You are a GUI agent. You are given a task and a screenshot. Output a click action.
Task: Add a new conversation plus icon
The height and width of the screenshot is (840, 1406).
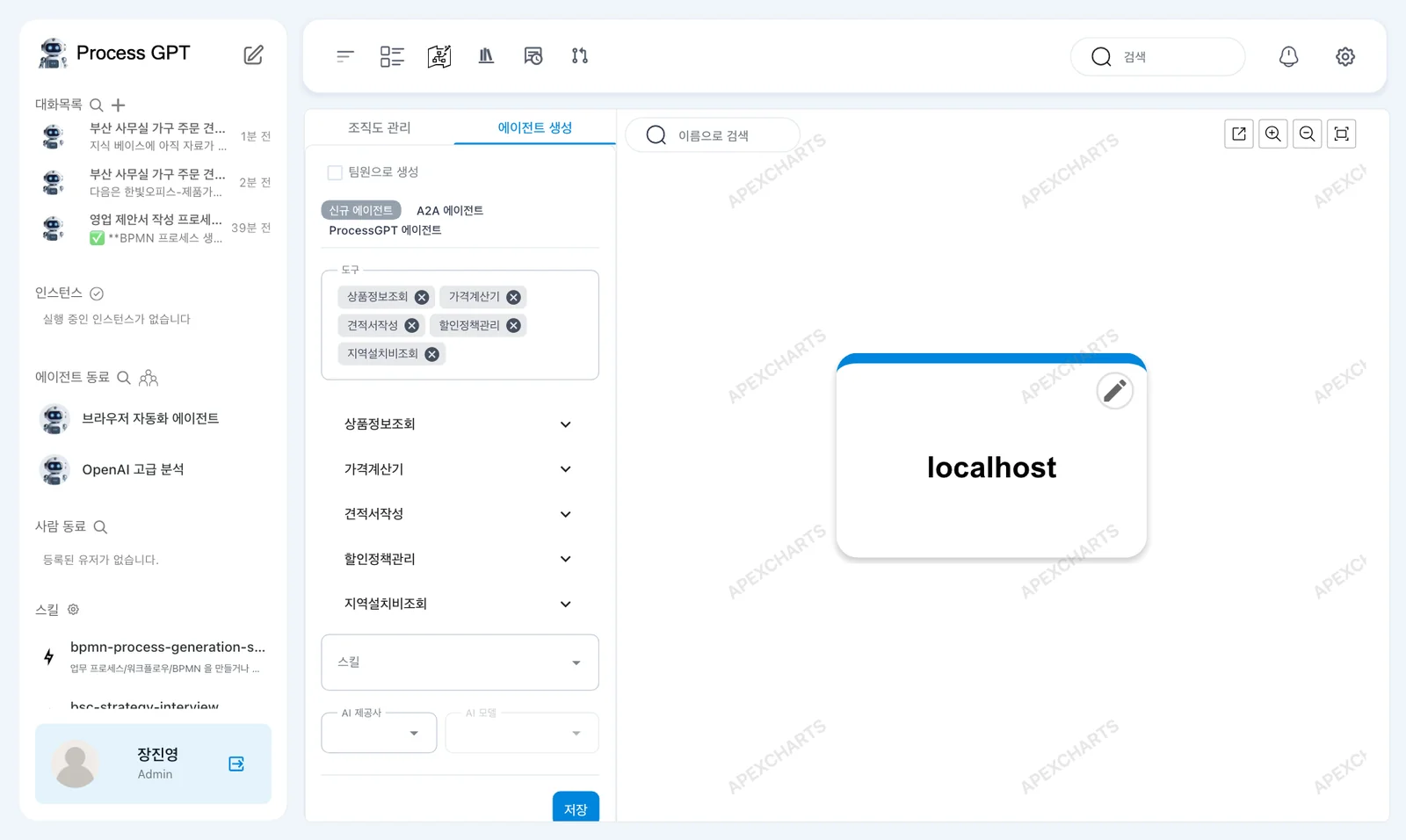(119, 105)
